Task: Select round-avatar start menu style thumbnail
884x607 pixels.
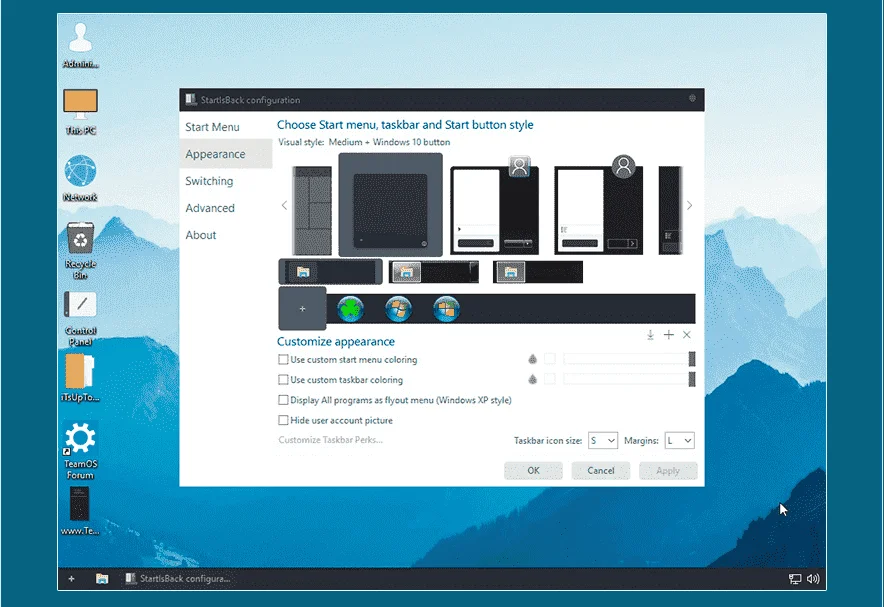Action: 599,206
